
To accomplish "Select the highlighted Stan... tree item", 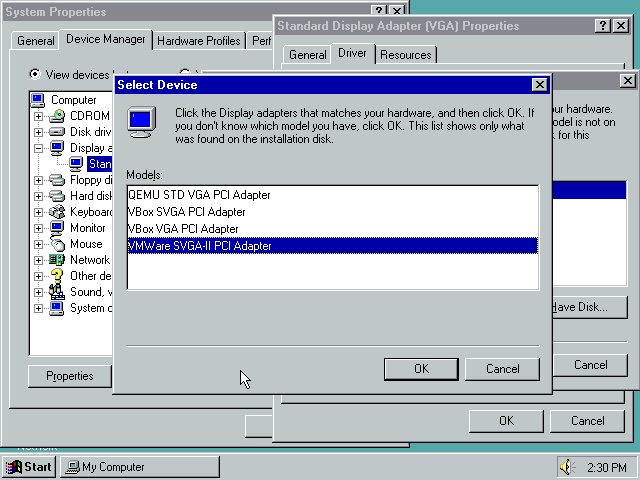I will pos(100,164).
